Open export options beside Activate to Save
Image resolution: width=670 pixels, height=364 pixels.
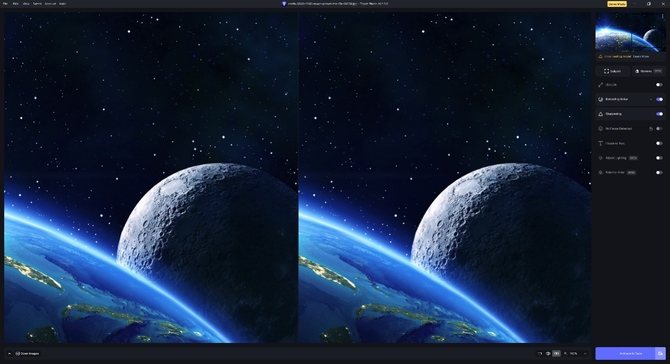(660, 353)
